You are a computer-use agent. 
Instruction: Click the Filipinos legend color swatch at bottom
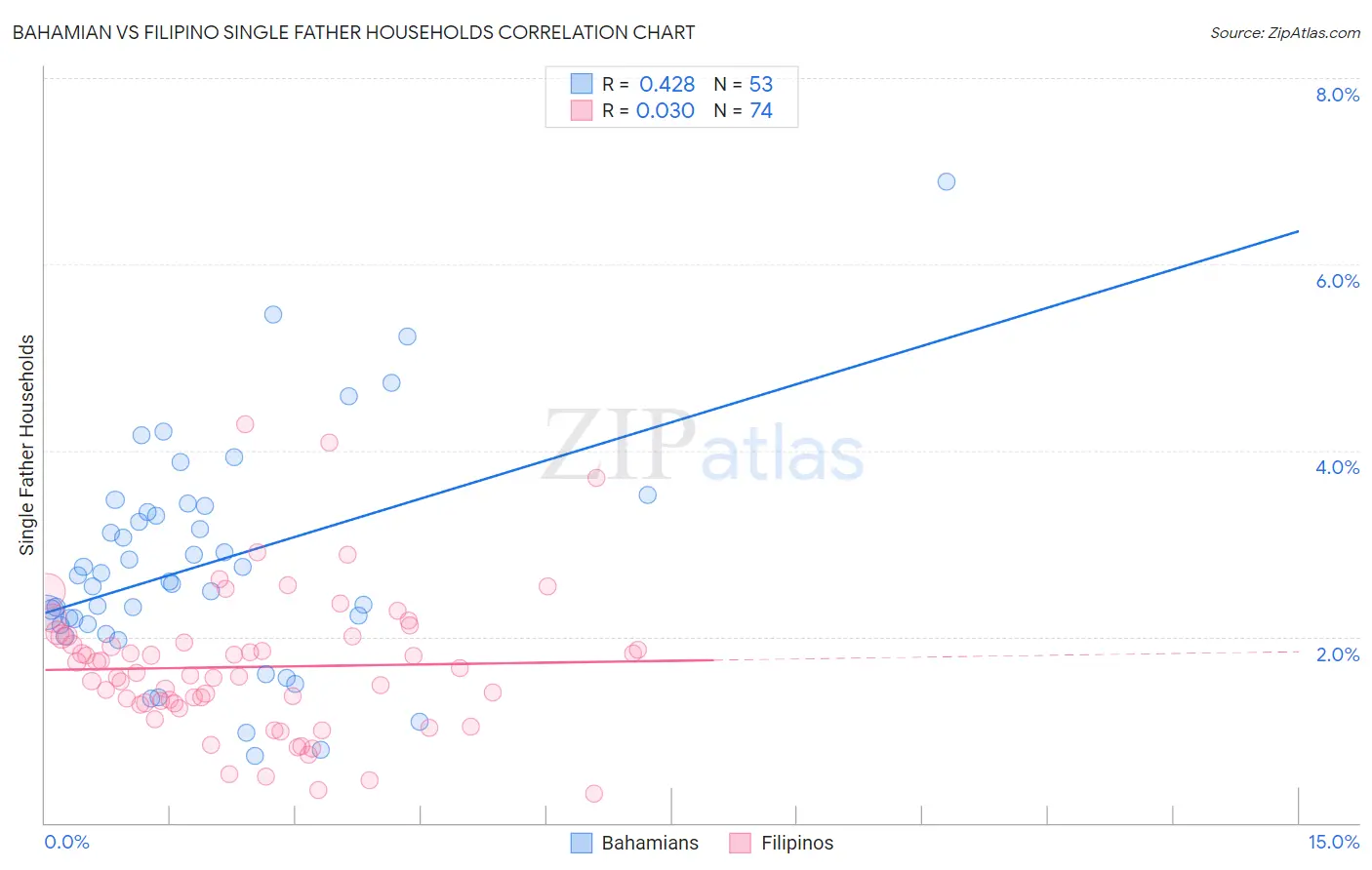tap(741, 843)
